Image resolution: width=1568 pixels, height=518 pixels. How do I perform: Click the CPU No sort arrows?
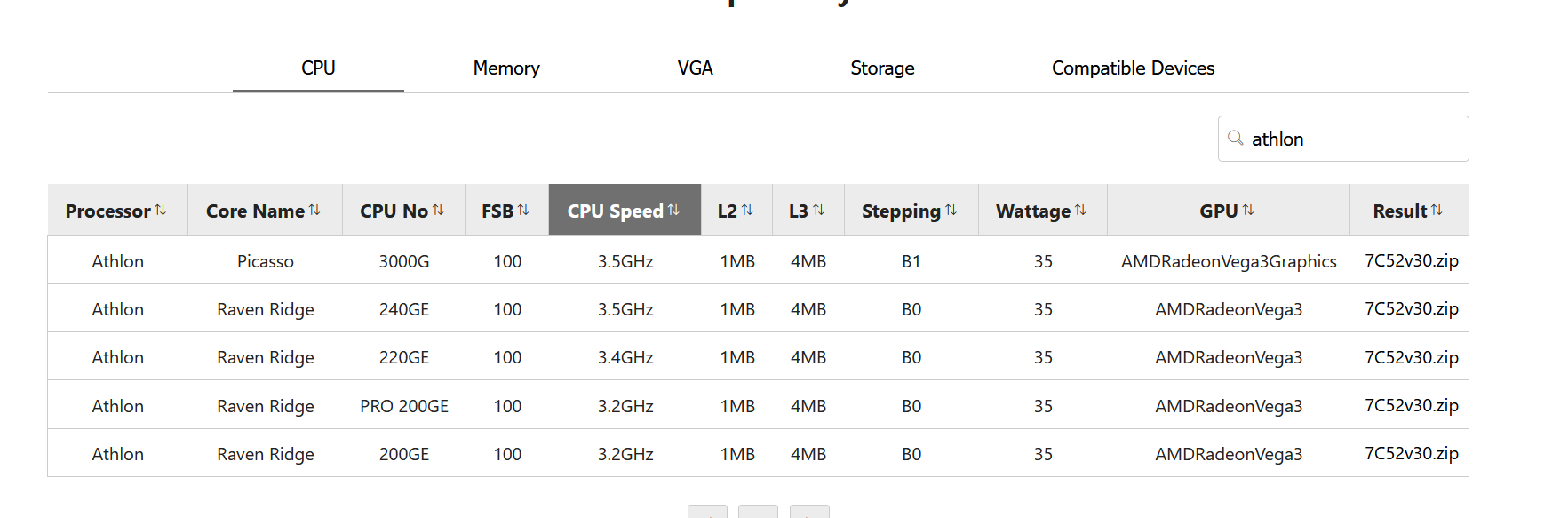(x=438, y=211)
